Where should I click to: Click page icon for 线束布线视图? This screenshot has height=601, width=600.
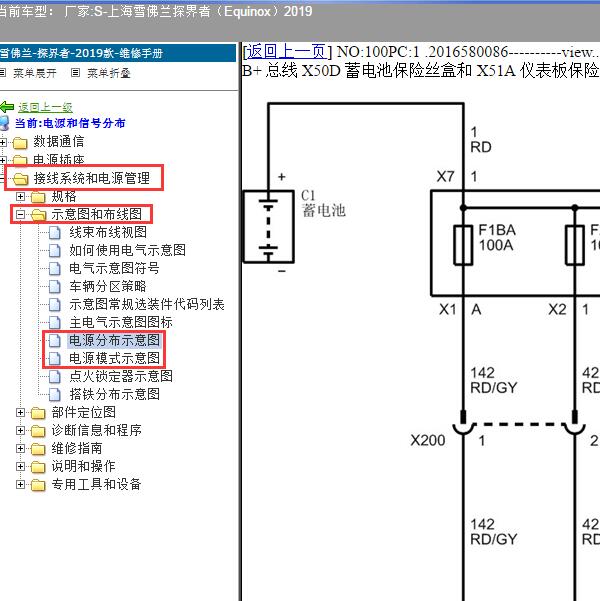tap(55, 233)
